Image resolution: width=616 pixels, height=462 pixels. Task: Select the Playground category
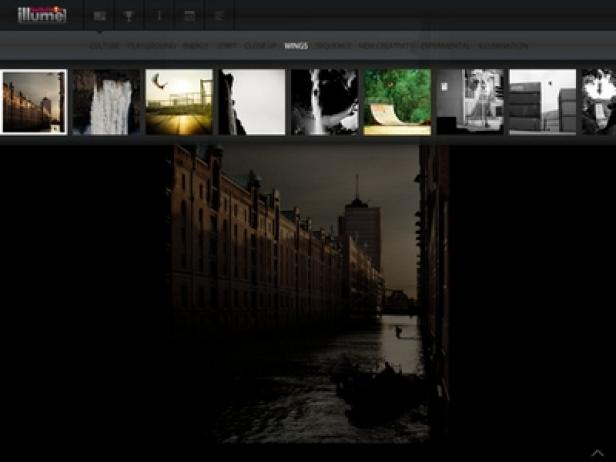[x=151, y=46]
